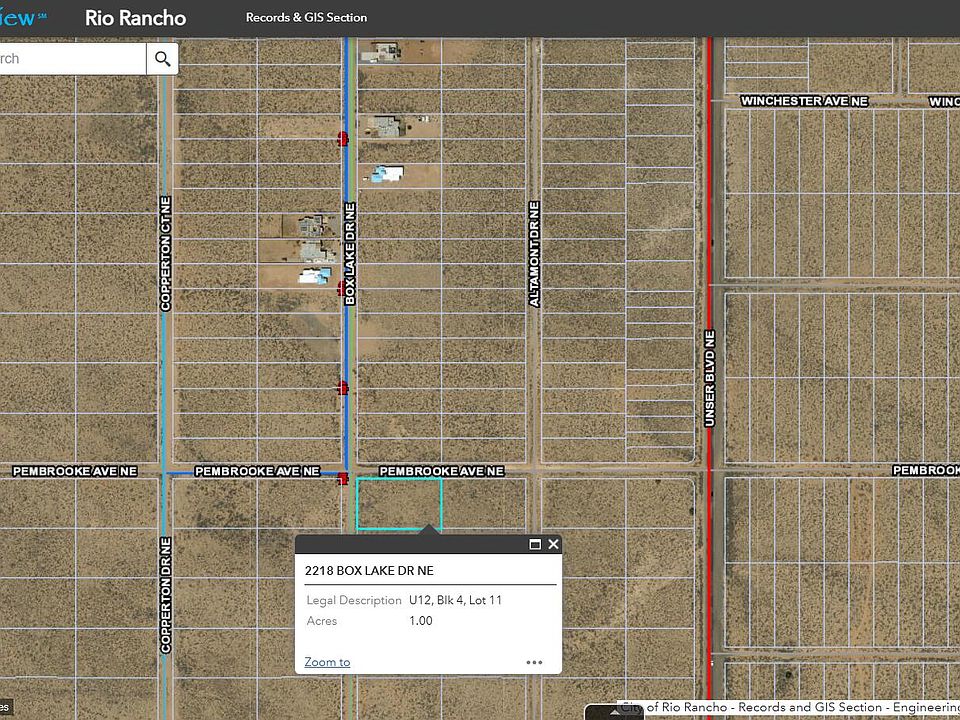The image size is (960, 720).
Task: Click the WINCHESTER AVE NE street label
Action: 804,101
